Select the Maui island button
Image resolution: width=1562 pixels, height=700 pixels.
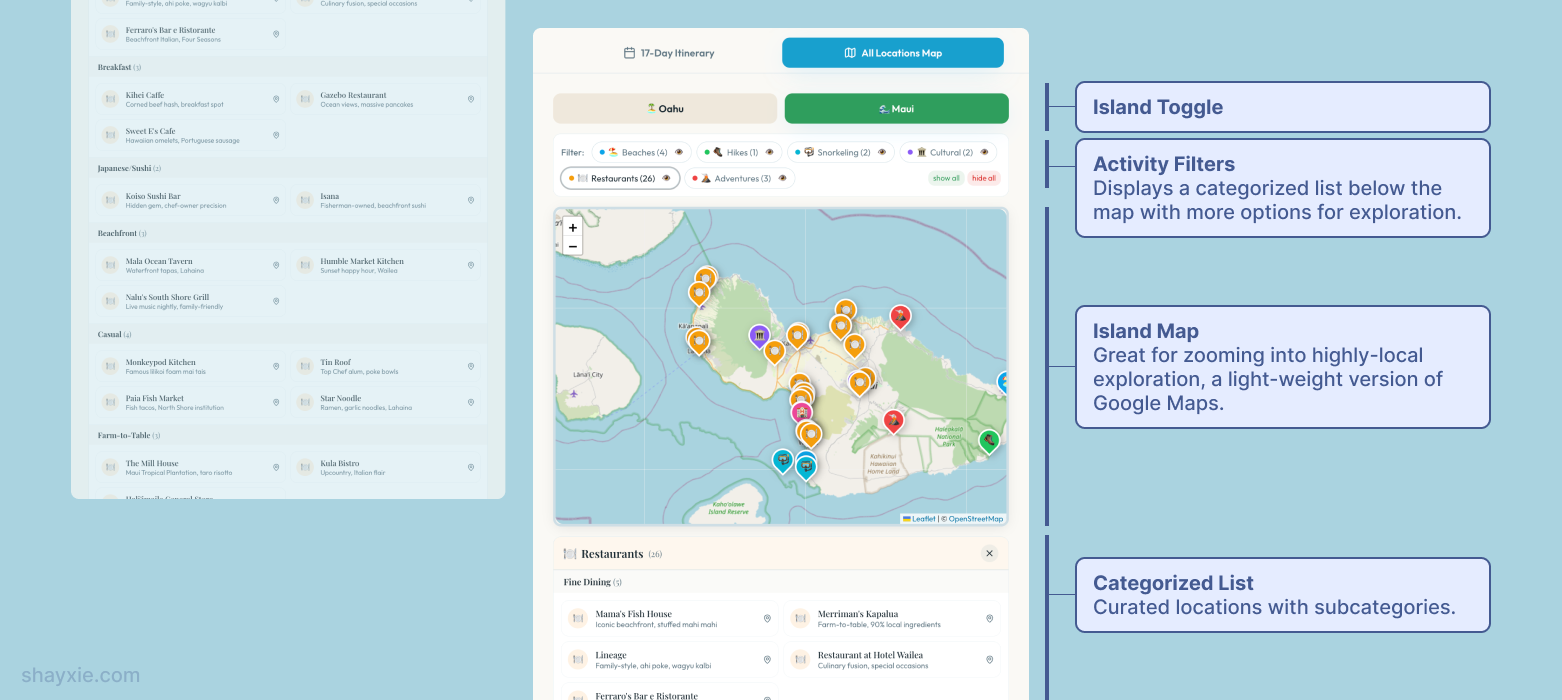coord(897,108)
